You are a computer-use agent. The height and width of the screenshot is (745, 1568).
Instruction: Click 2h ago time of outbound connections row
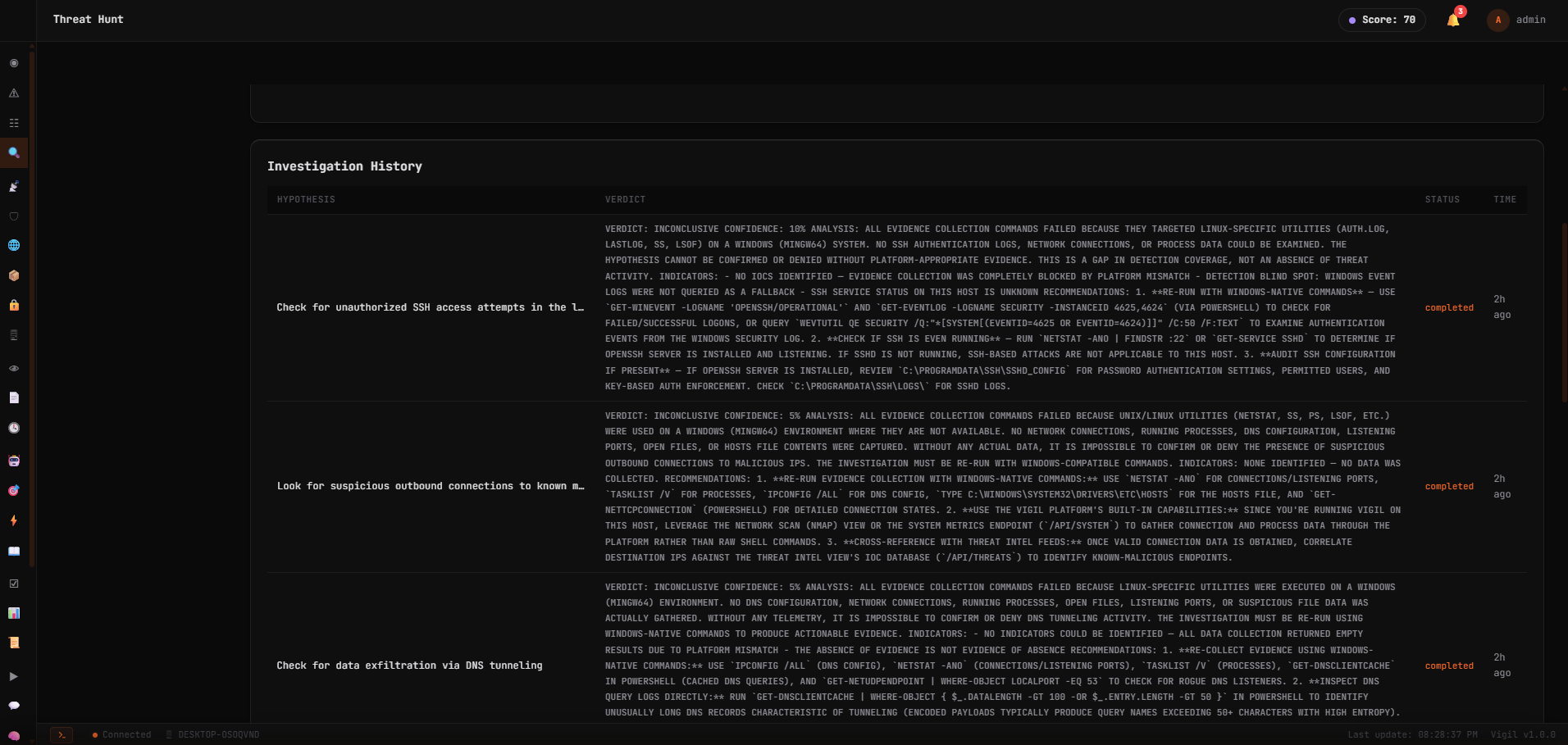point(1502,487)
